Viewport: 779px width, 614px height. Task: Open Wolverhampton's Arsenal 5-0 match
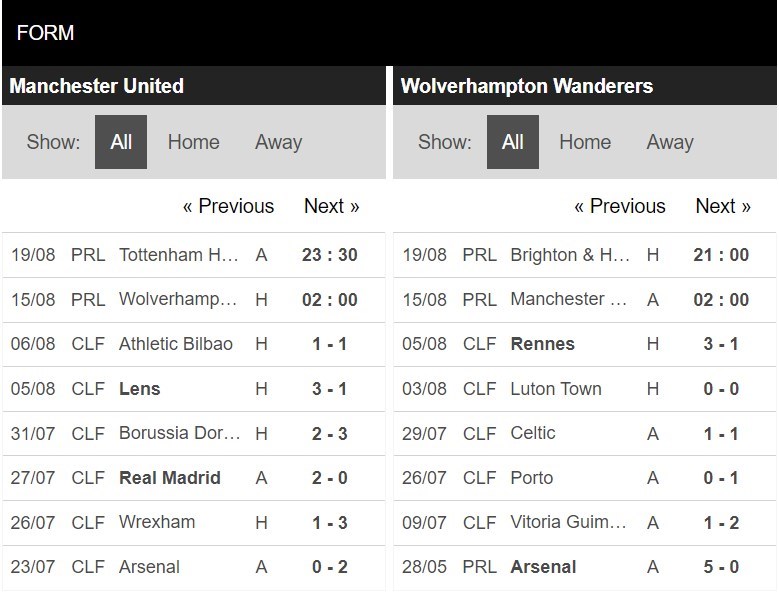(585, 567)
